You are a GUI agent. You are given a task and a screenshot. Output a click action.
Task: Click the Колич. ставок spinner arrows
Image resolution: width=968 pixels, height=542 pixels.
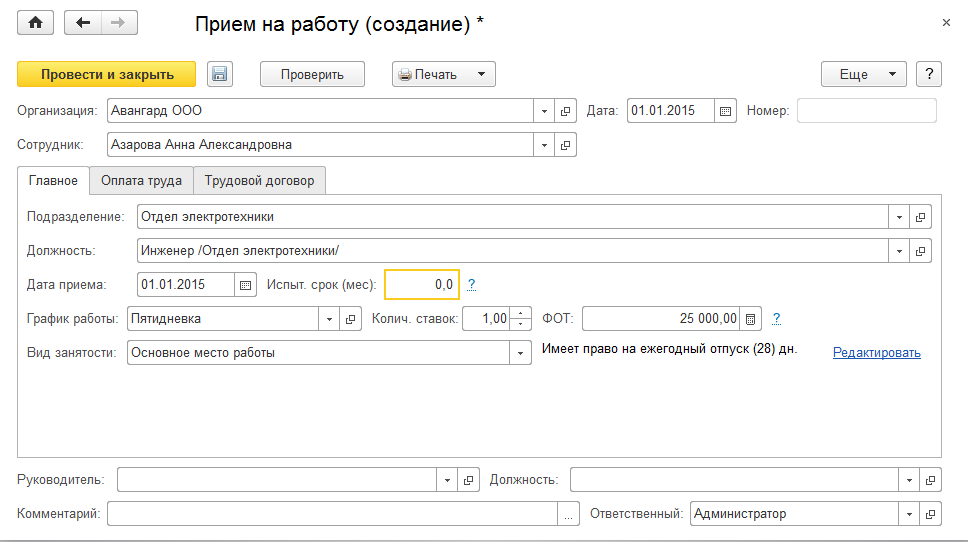(521, 319)
